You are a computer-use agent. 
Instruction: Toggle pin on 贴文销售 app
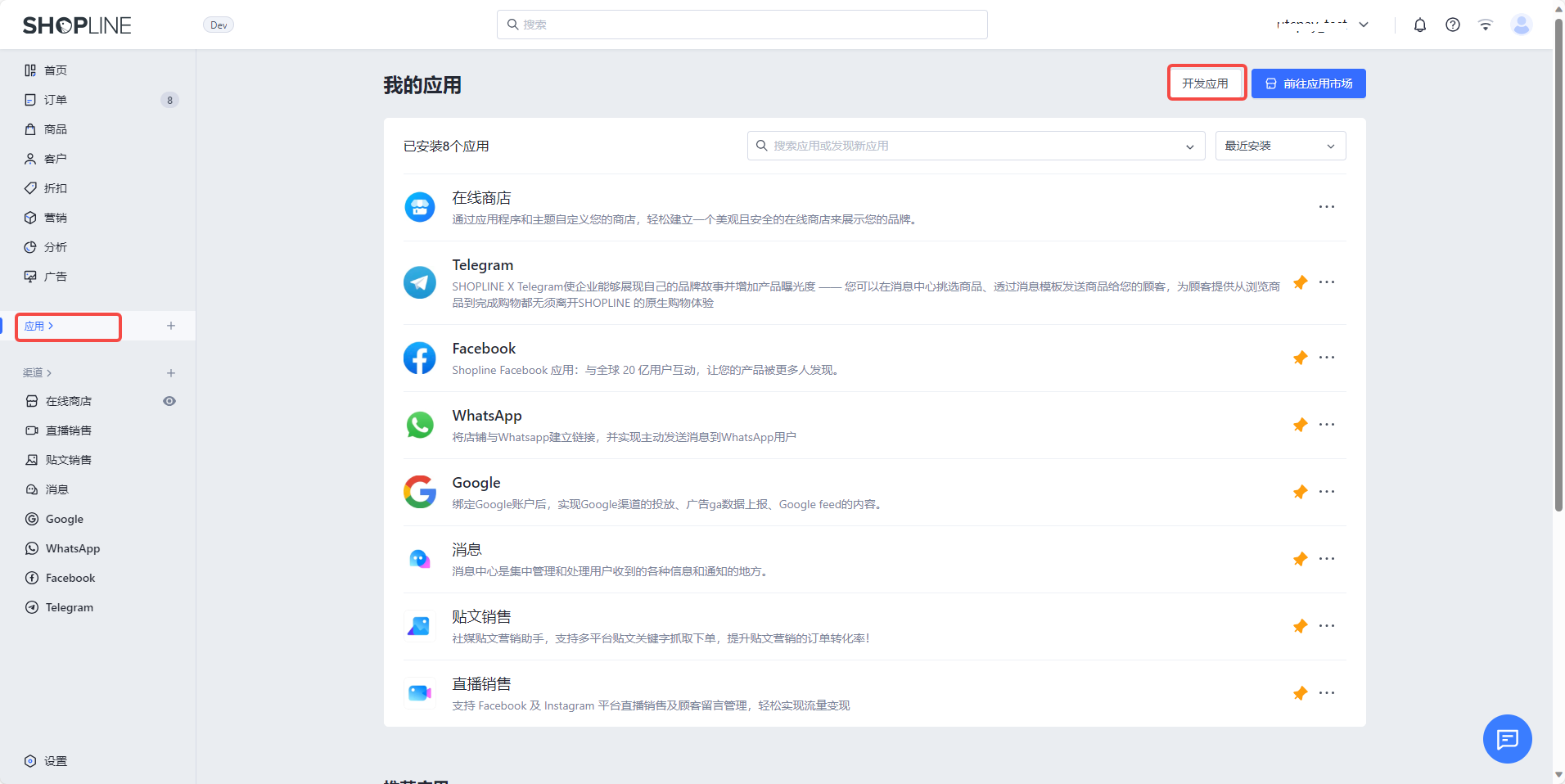coord(1300,627)
